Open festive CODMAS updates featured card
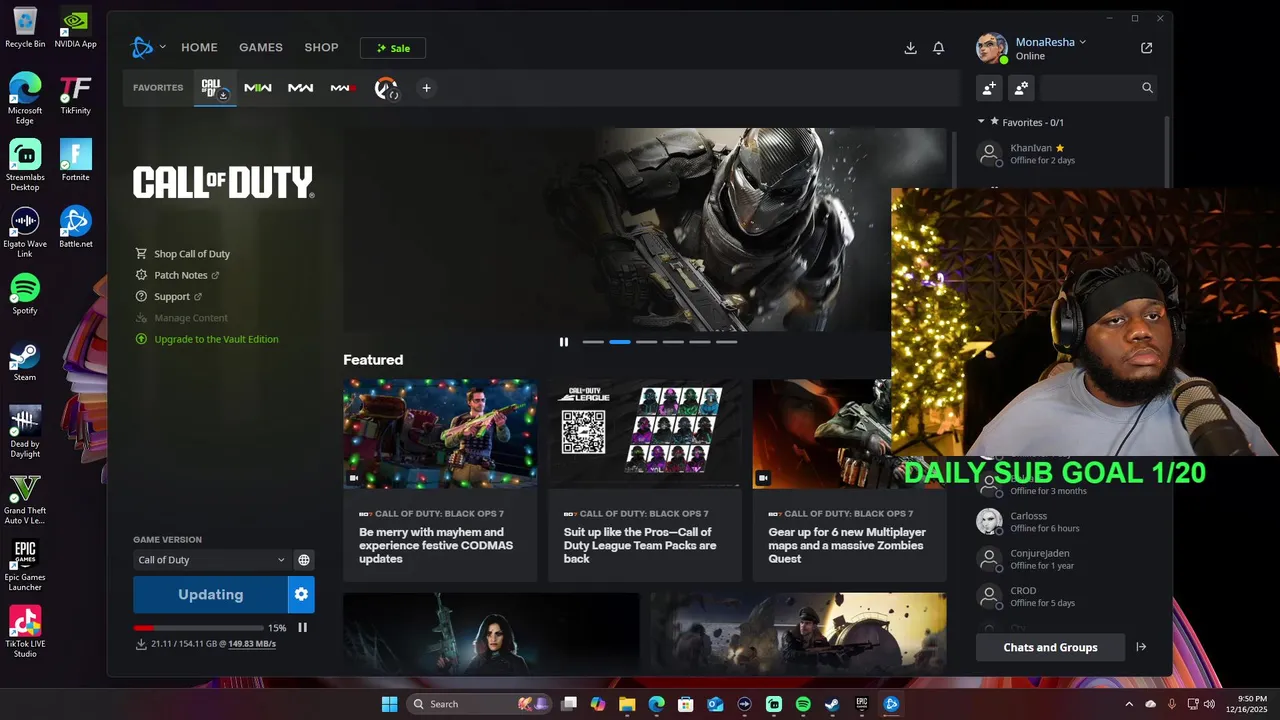This screenshot has height=720, width=1280. click(440, 480)
